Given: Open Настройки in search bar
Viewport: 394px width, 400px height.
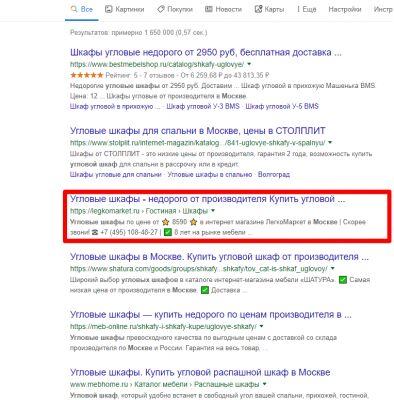Looking at the screenshot, I should pyautogui.click(x=345, y=9).
